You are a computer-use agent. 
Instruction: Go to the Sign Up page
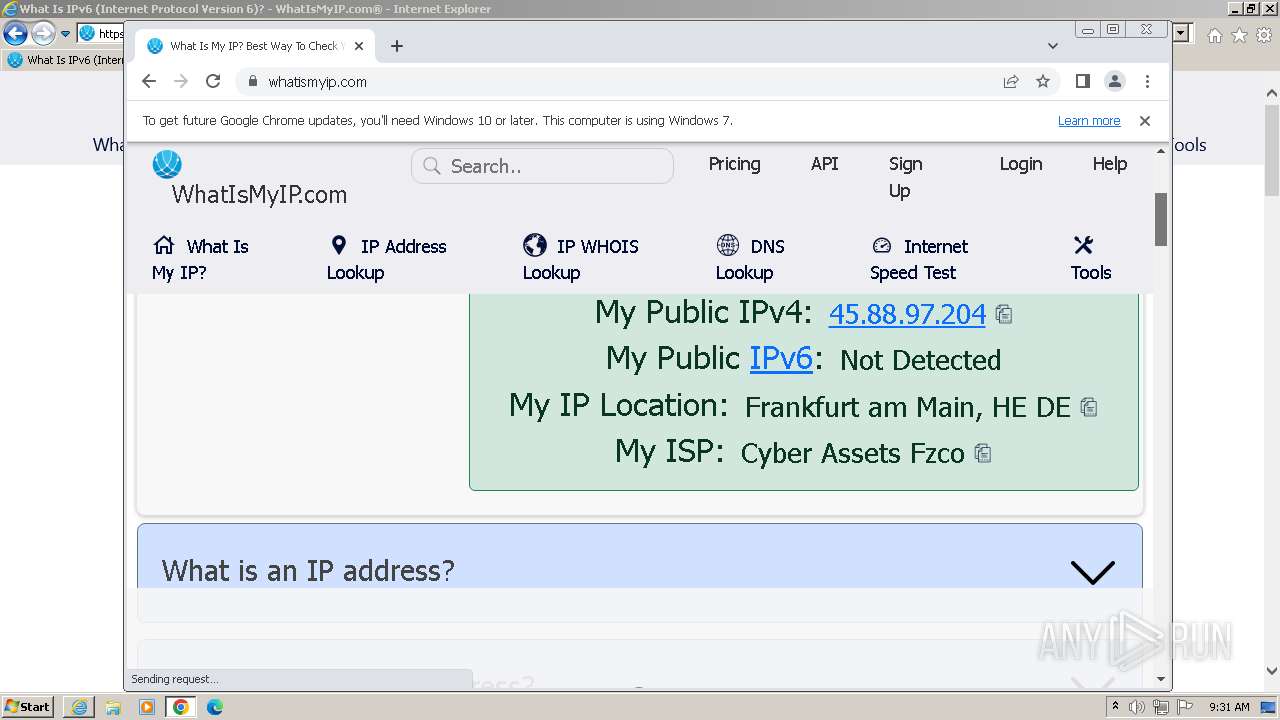906,177
